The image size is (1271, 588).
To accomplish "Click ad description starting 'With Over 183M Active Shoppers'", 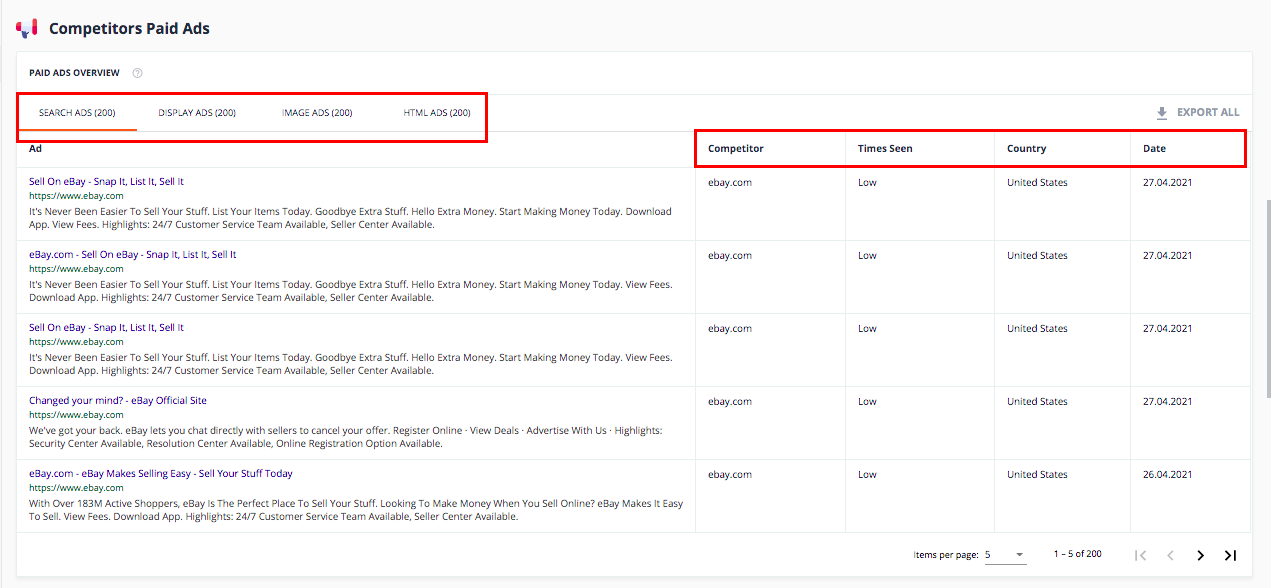I will tap(356, 510).
